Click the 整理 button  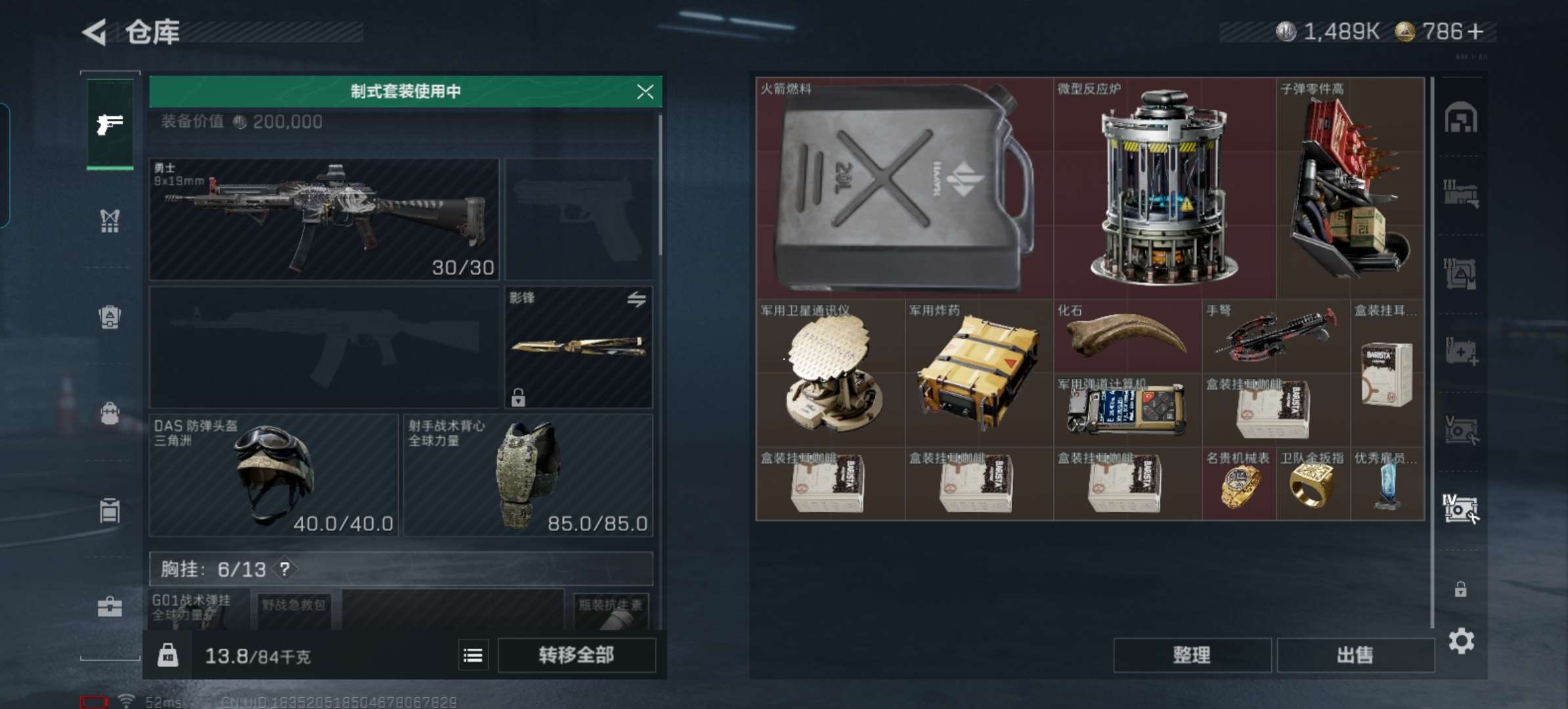1192,655
